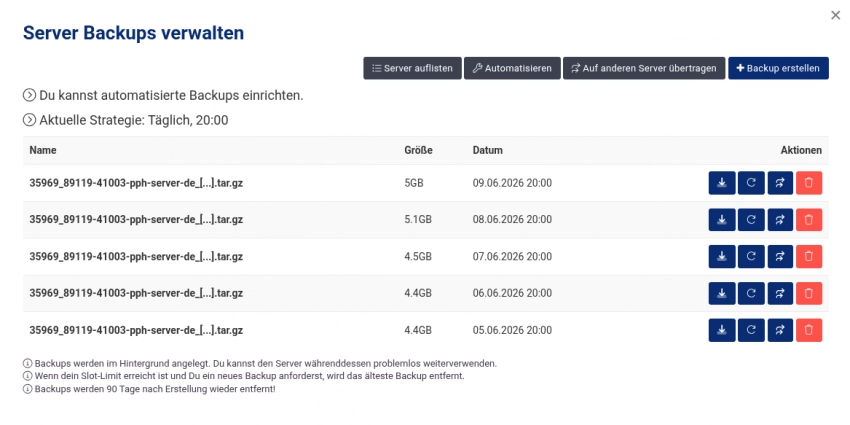Transfer the 08.06.2026 backup to another server
Viewport: 850px width, 425px height.
(780, 220)
